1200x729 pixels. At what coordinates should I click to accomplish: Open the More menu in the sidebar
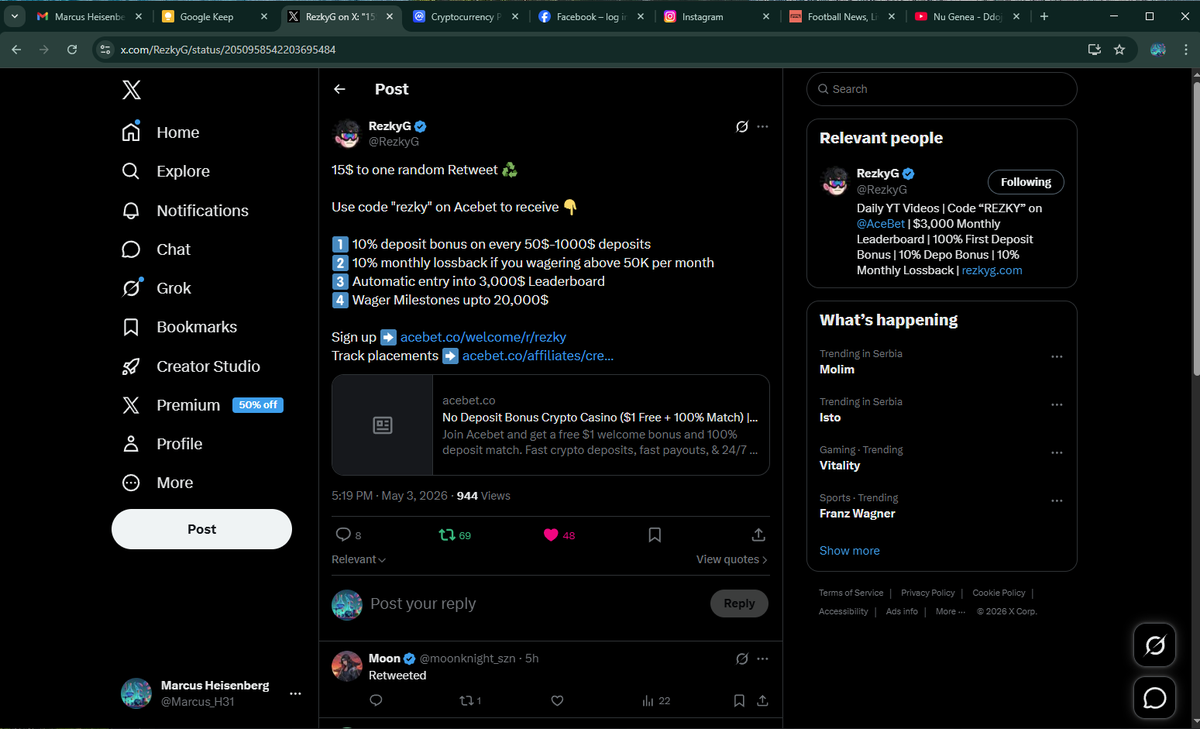[x=158, y=483]
